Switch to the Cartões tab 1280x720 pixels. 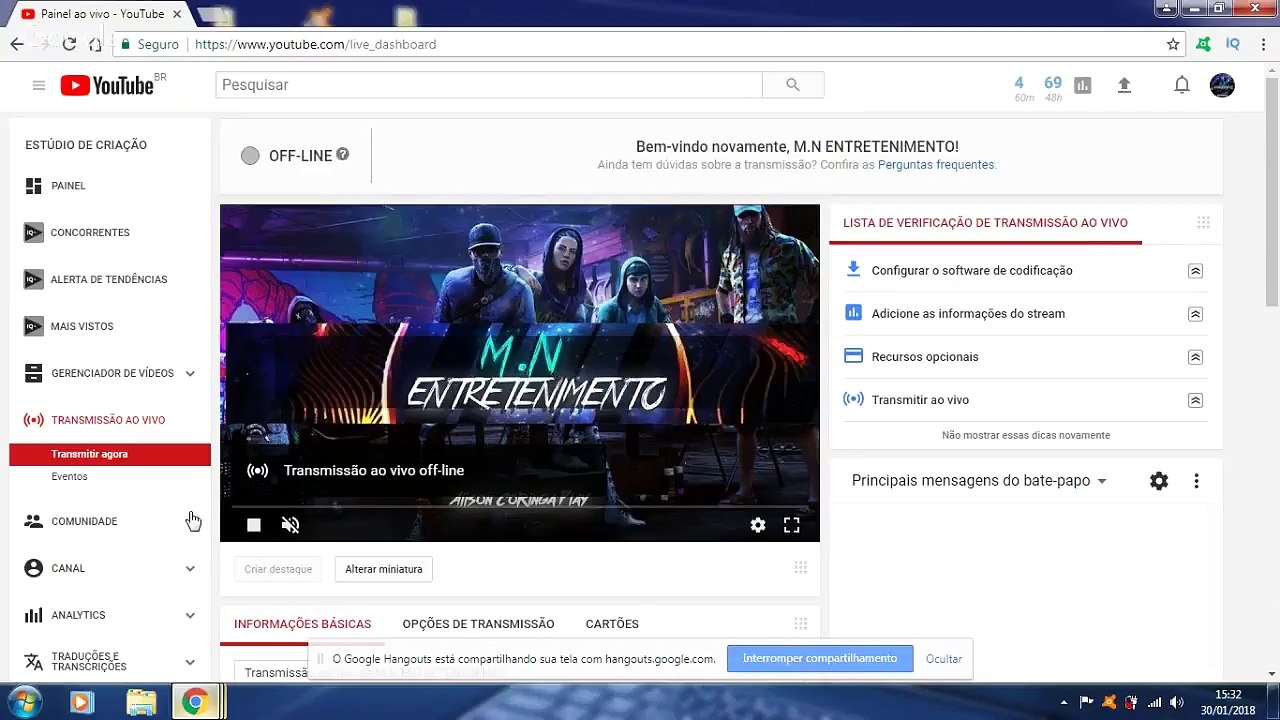point(612,624)
